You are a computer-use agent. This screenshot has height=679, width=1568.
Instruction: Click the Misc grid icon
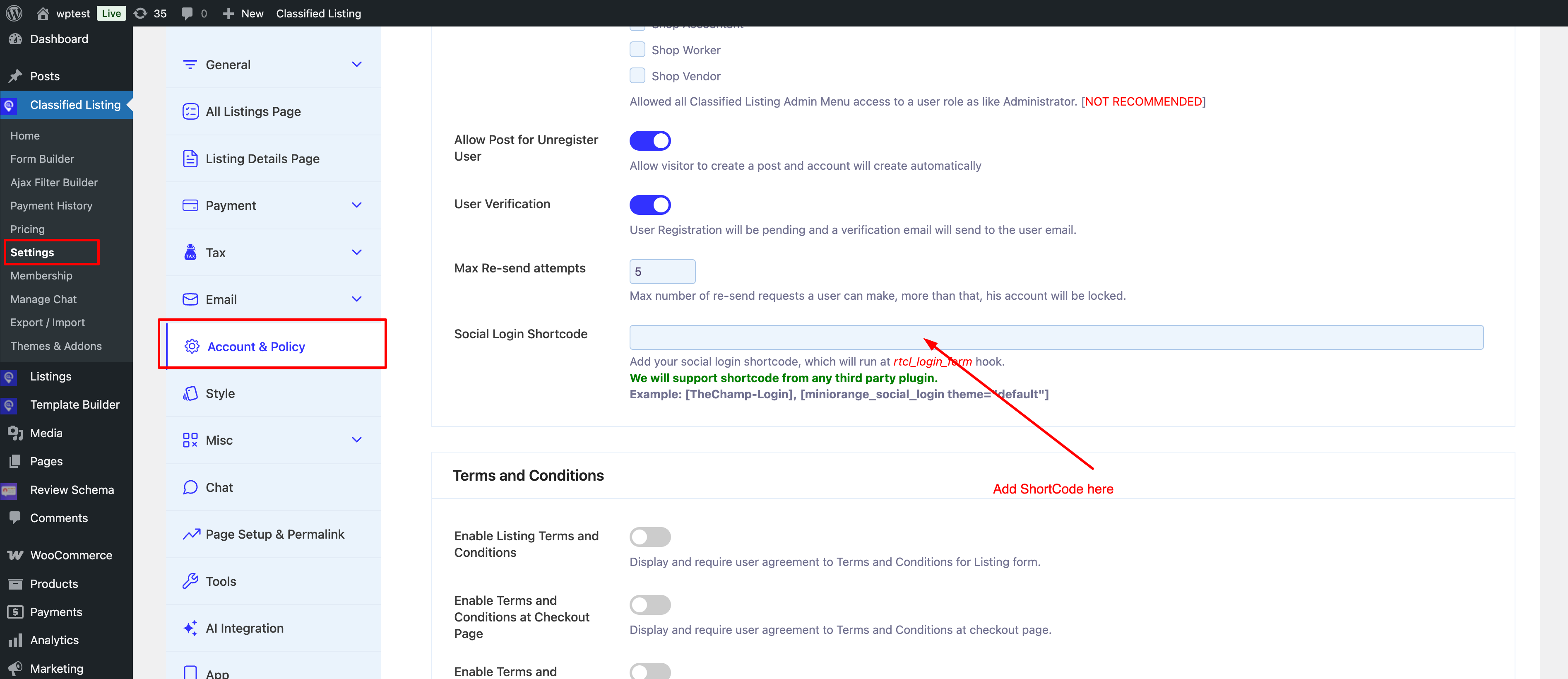pos(190,440)
